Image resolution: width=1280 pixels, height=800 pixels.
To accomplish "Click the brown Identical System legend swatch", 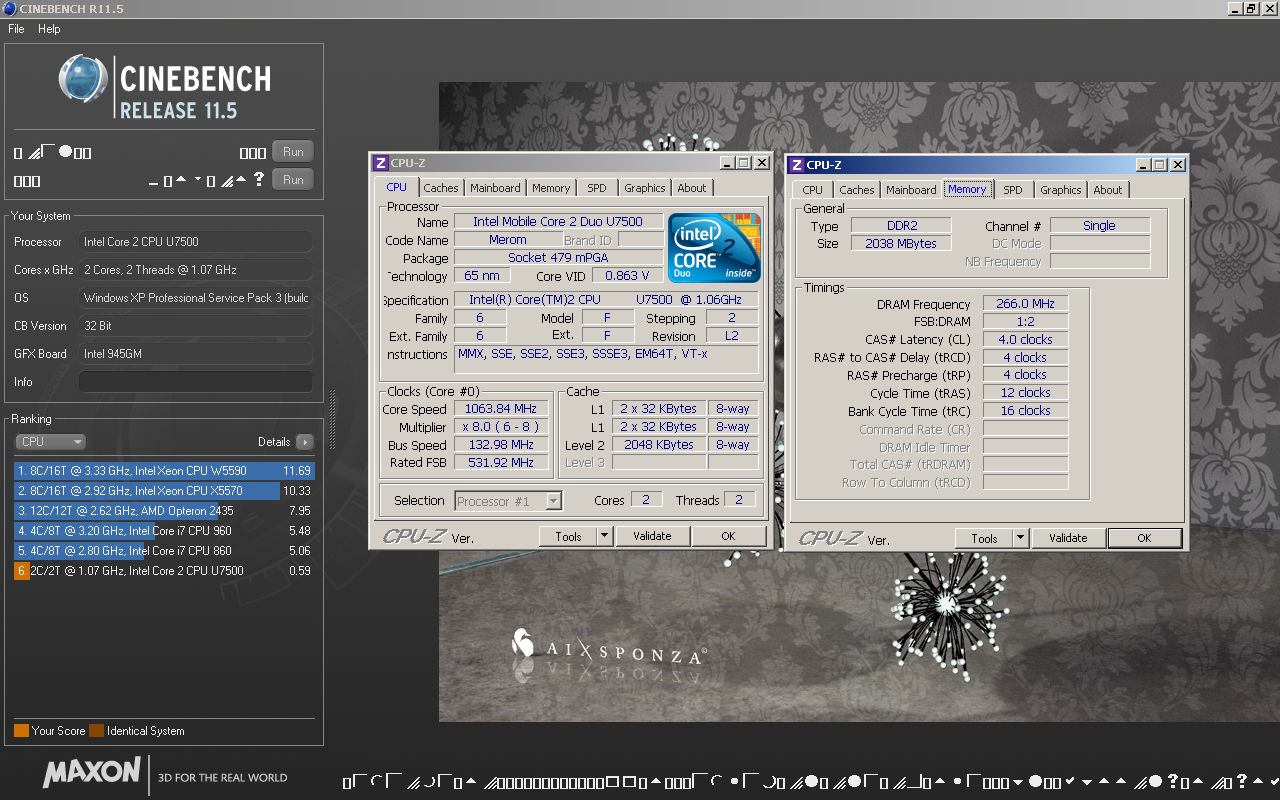I will (96, 731).
